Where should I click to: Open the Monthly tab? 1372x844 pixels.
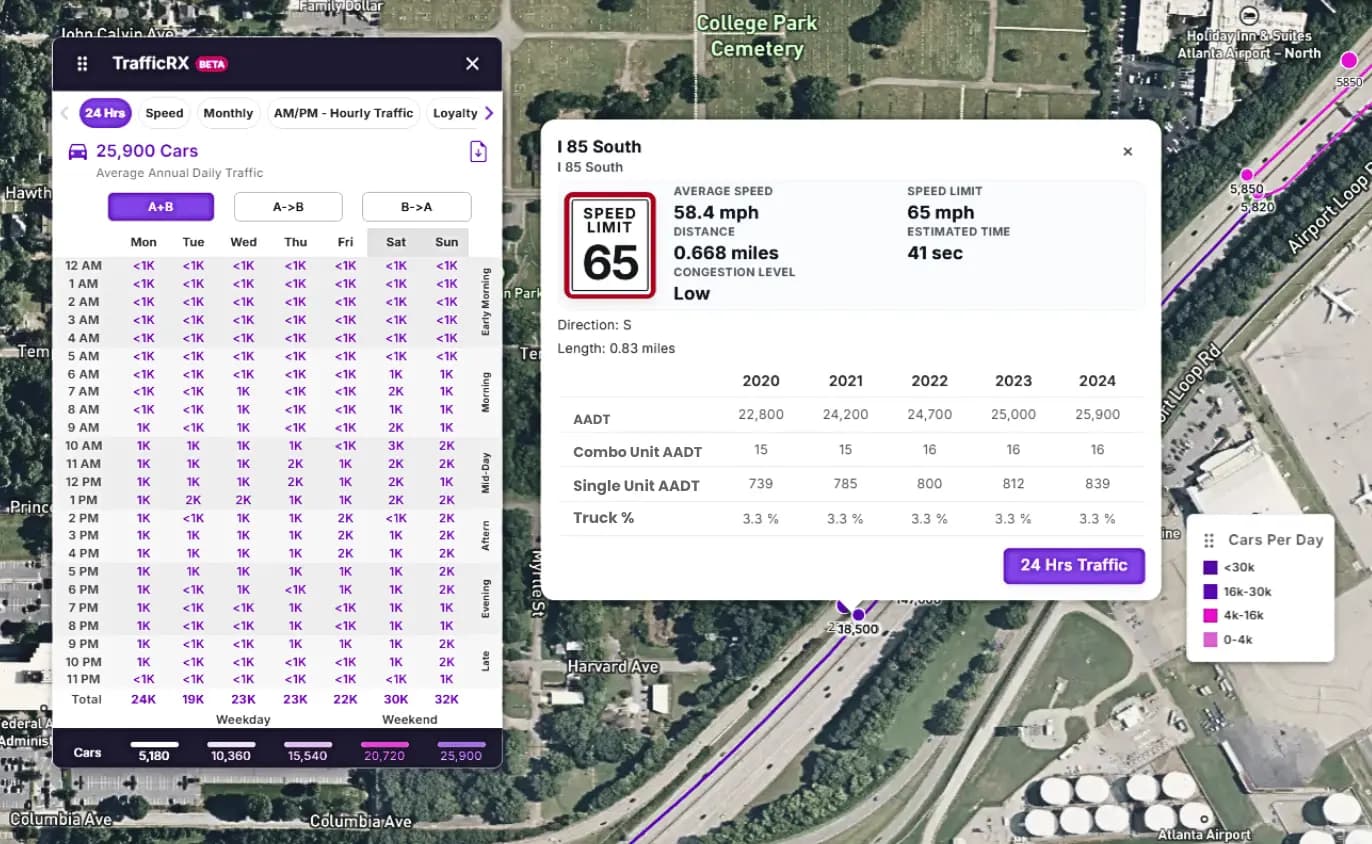click(228, 113)
